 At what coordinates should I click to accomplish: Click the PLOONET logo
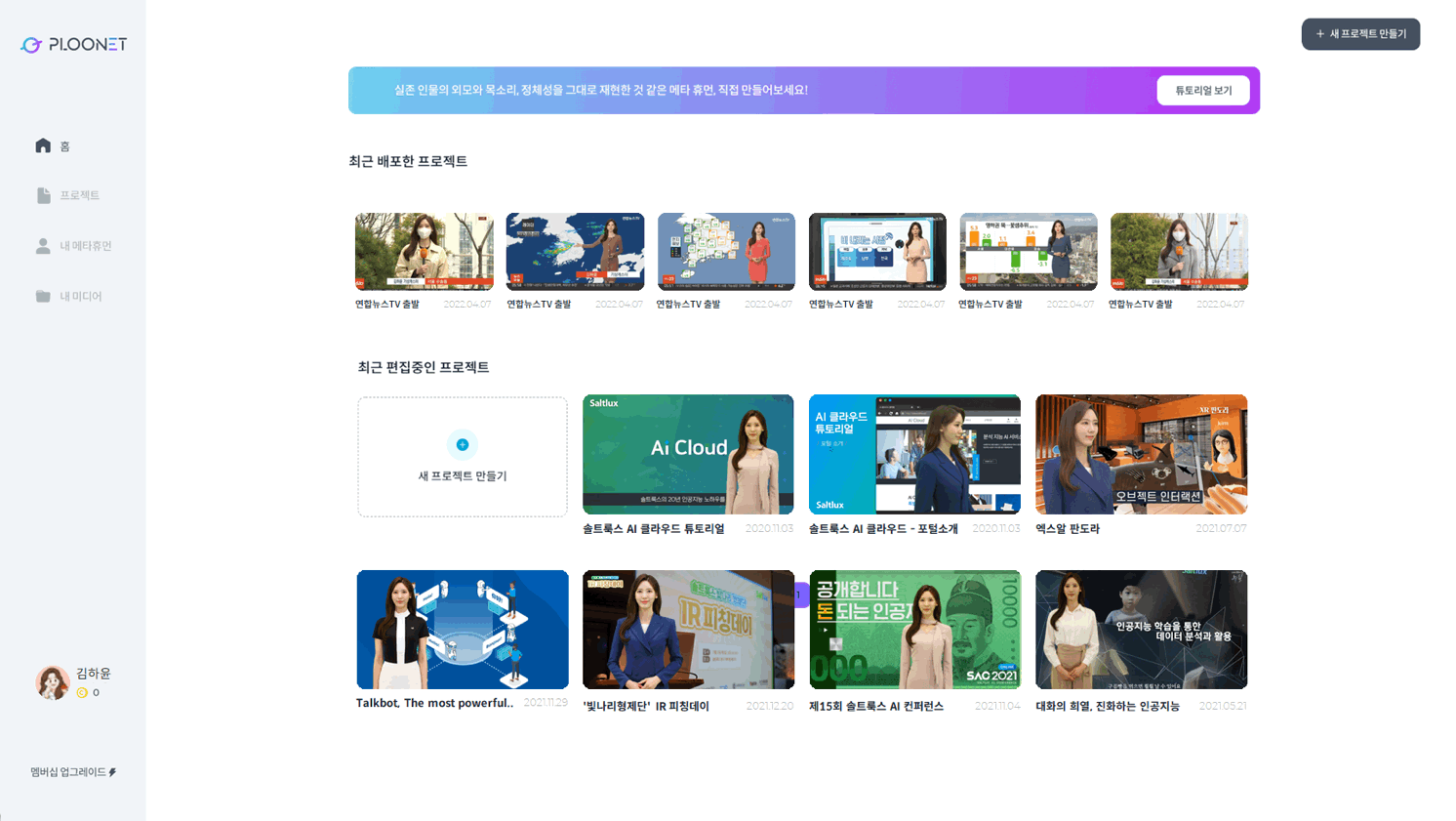pyautogui.click(x=74, y=45)
